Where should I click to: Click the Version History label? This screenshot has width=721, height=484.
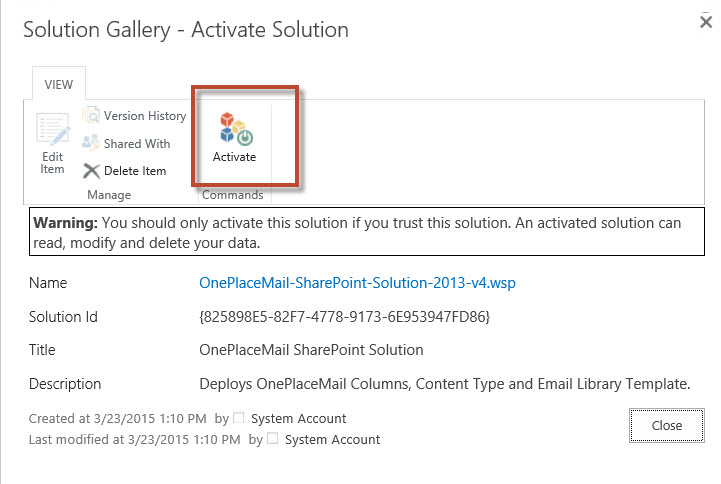click(145, 116)
